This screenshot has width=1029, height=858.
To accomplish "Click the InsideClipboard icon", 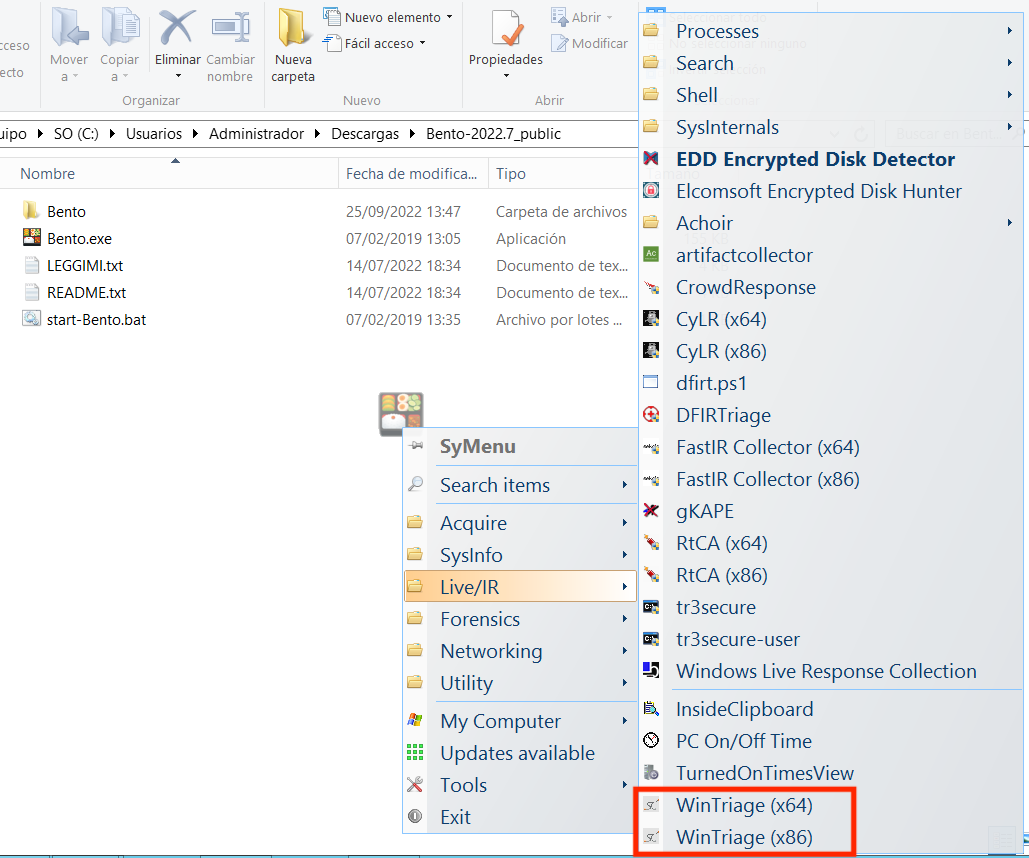I will click(x=651, y=708).
